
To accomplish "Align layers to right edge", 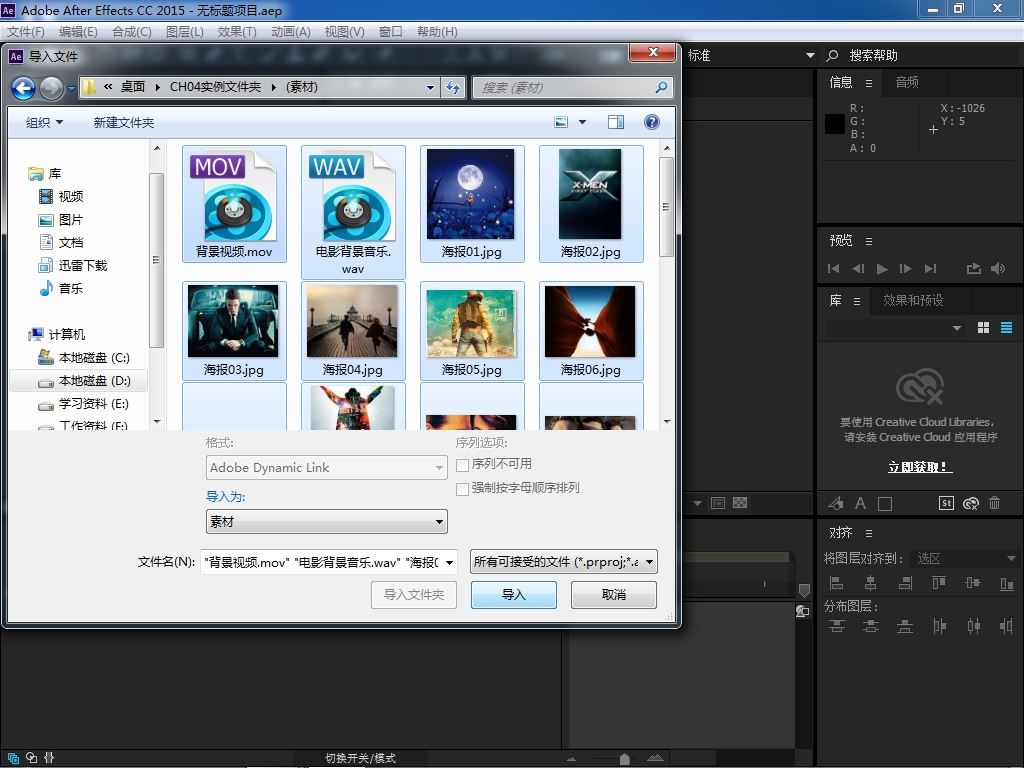I will click(x=905, y=583).
